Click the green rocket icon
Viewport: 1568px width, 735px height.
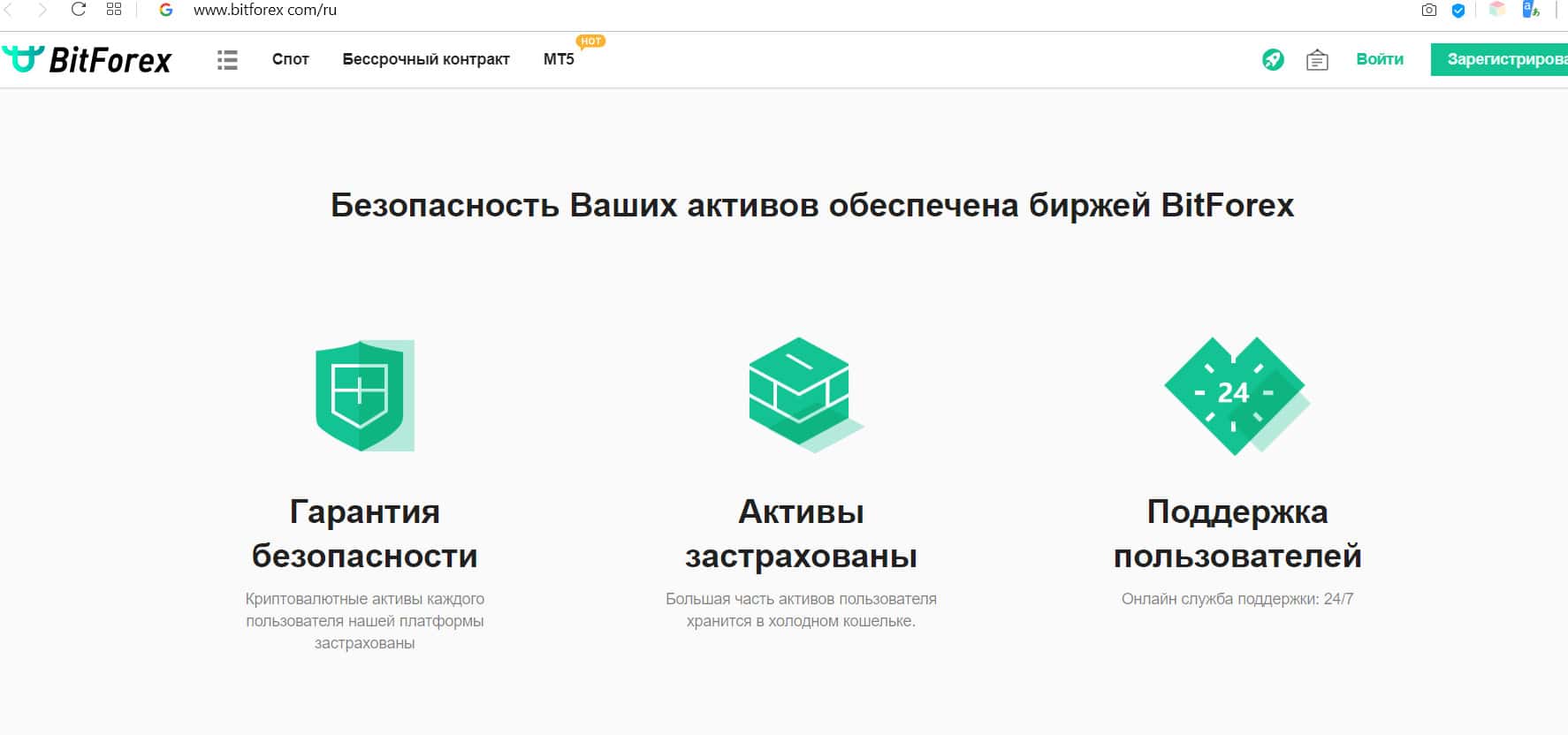pos(1273,59)
